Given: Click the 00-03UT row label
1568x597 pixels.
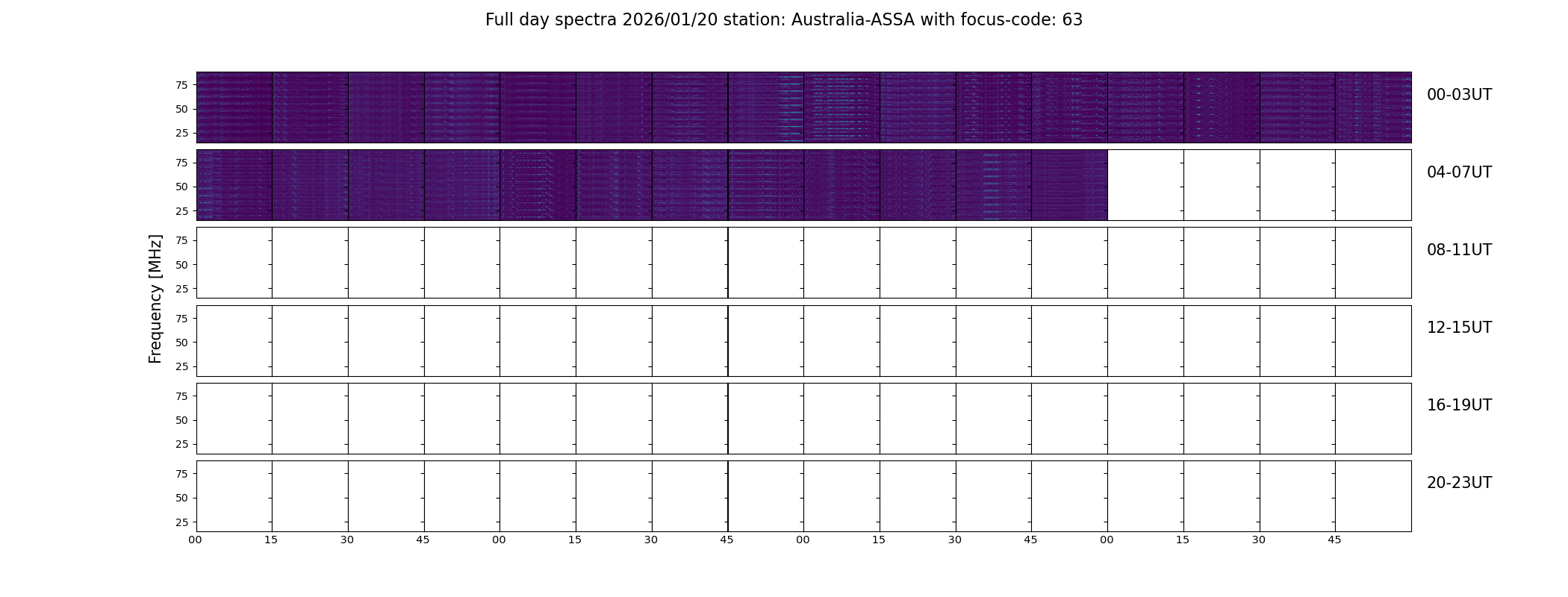Looking at the screenshot, I should [x=1459, y=95].
